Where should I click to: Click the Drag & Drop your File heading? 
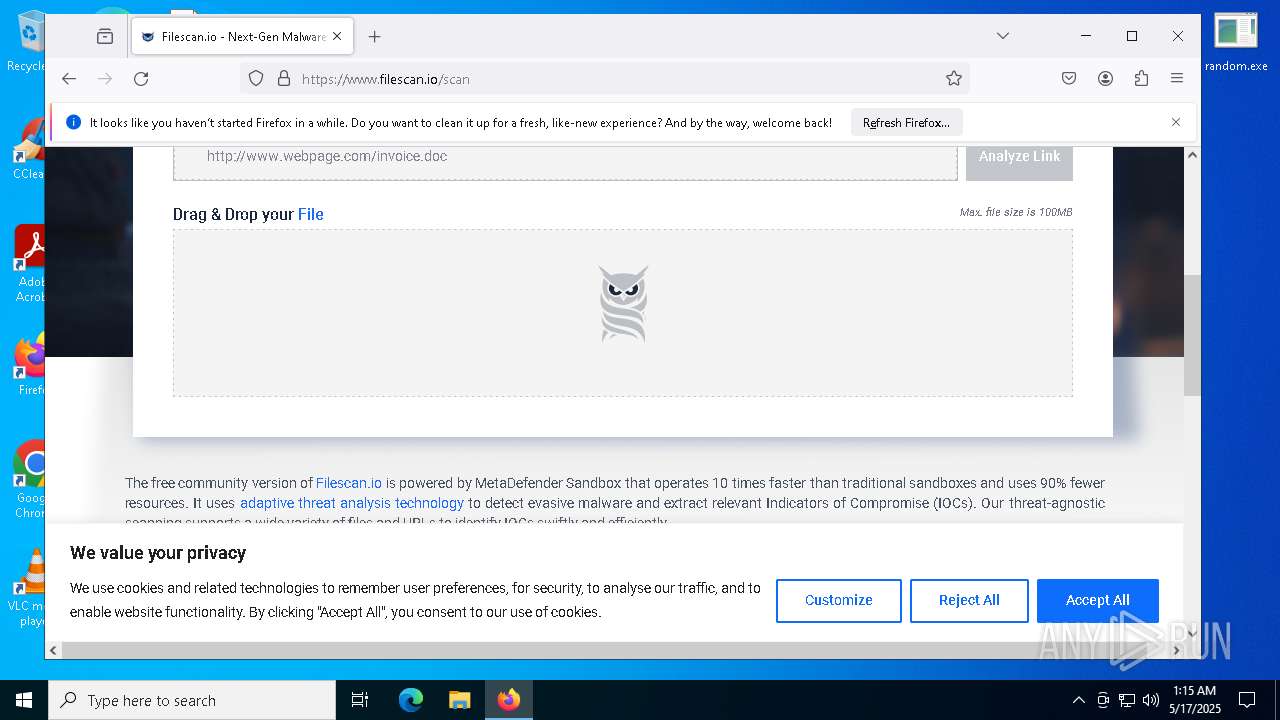(248, 214)
